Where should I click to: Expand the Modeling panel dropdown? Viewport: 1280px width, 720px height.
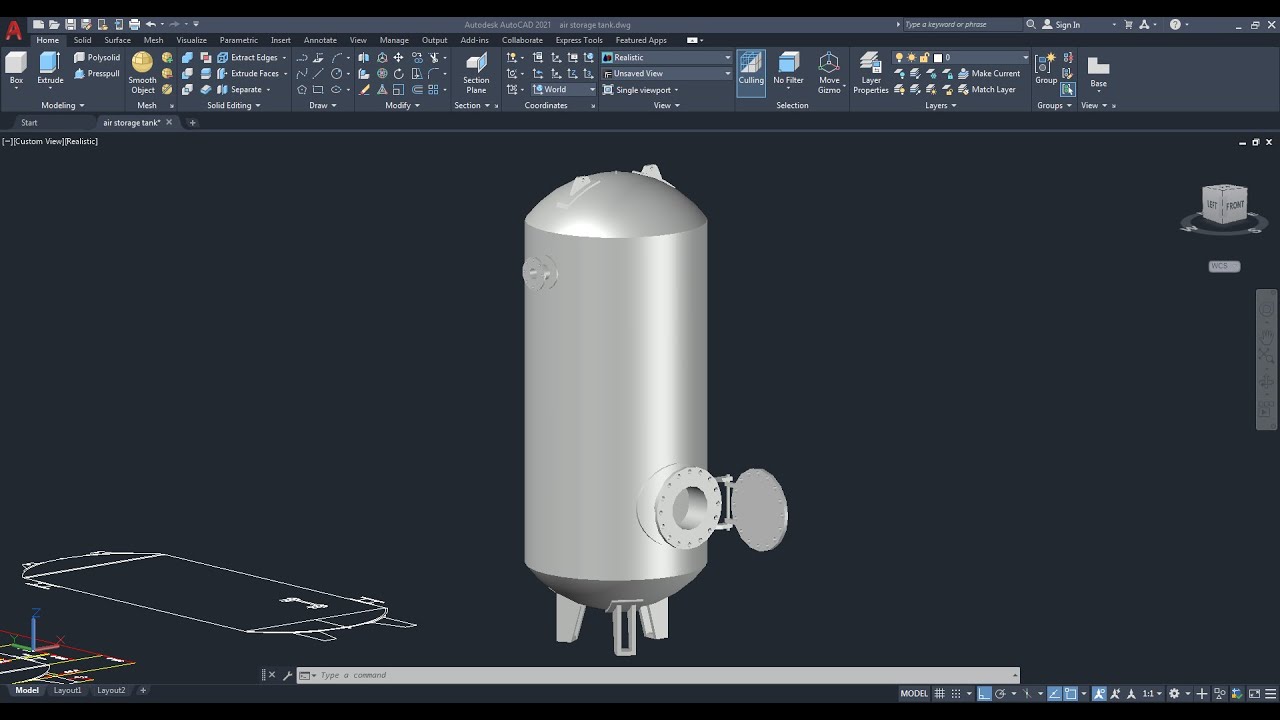62,105
